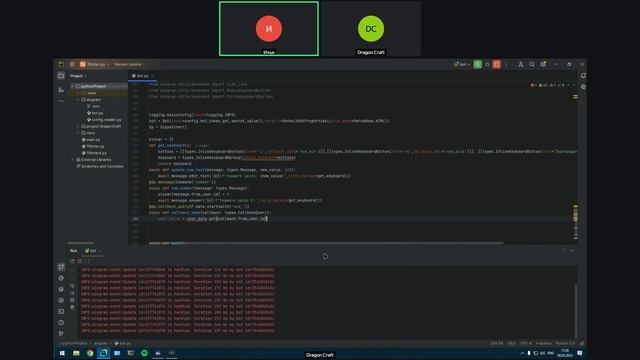640x360 pixels.
Task: Open the Version Control icon at sidebar bottom
Action: click(61, 333)
